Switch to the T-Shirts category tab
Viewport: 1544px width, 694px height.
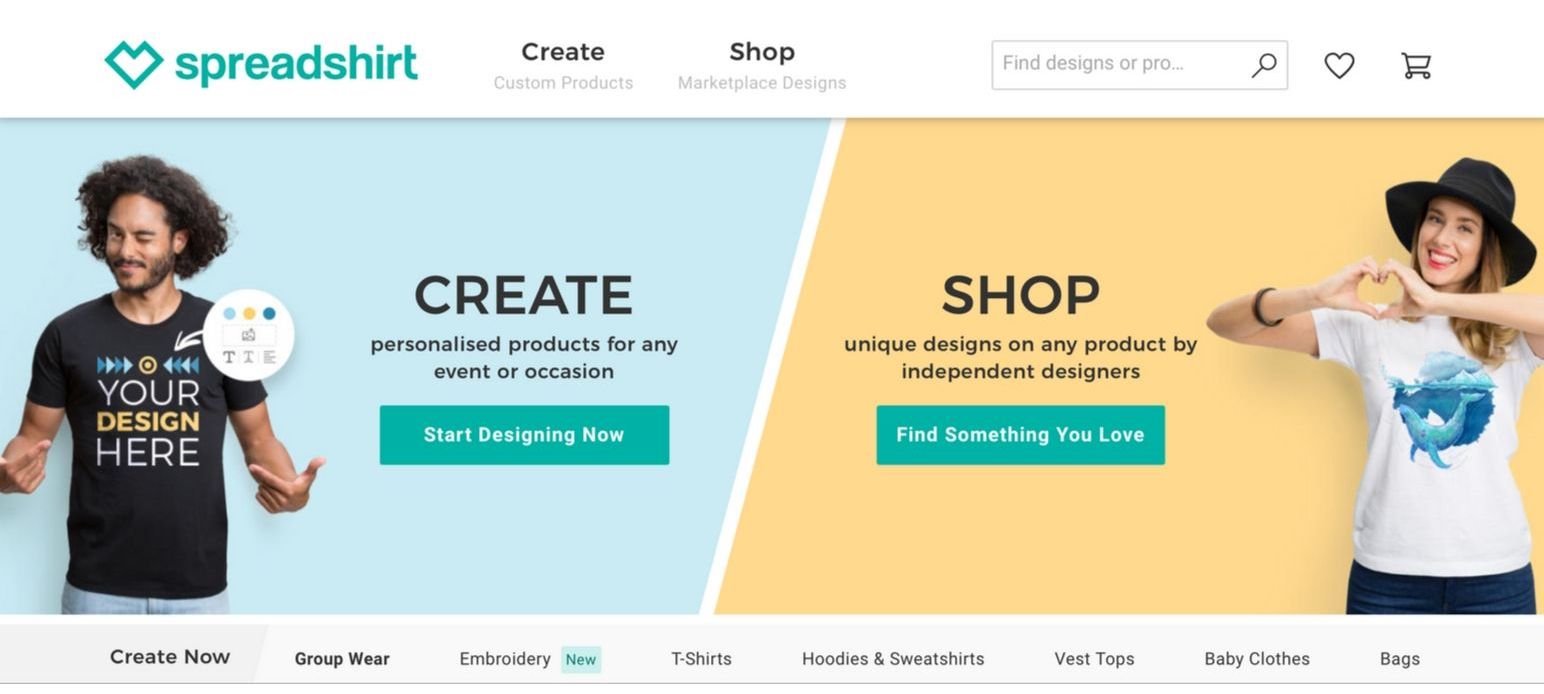click(700, 659)
